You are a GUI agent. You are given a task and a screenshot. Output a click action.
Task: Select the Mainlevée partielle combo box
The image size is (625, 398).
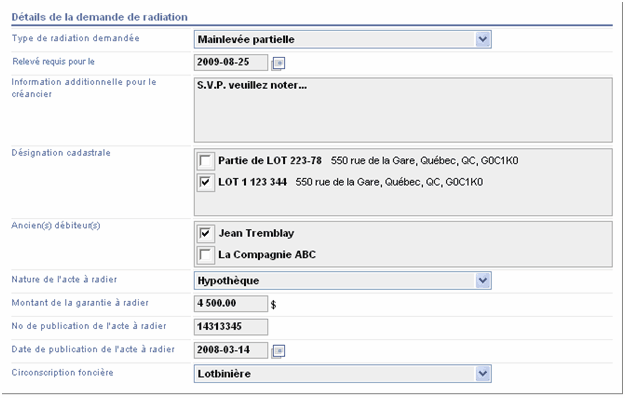pos(342,39)
